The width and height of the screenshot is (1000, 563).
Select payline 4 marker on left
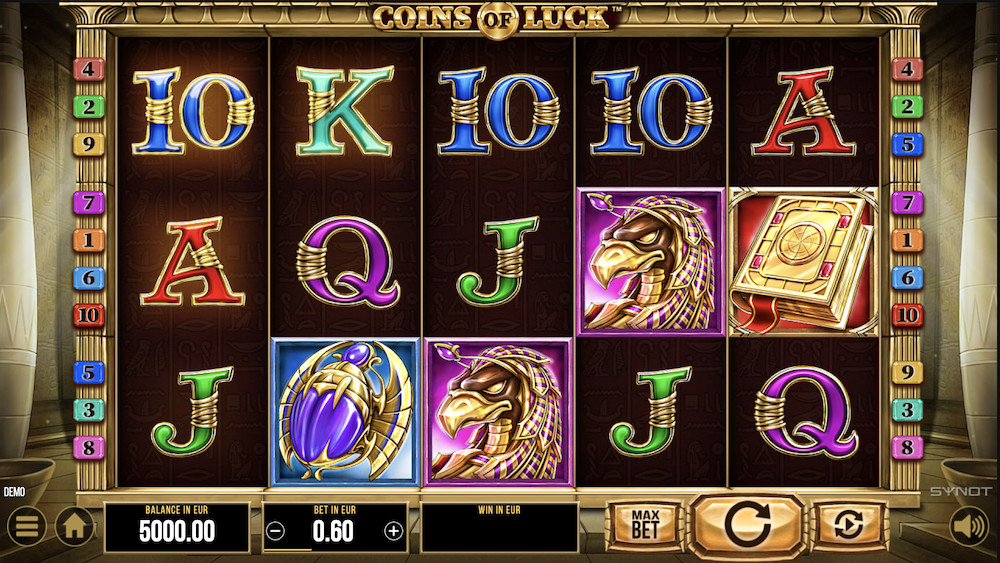[89, 69]
